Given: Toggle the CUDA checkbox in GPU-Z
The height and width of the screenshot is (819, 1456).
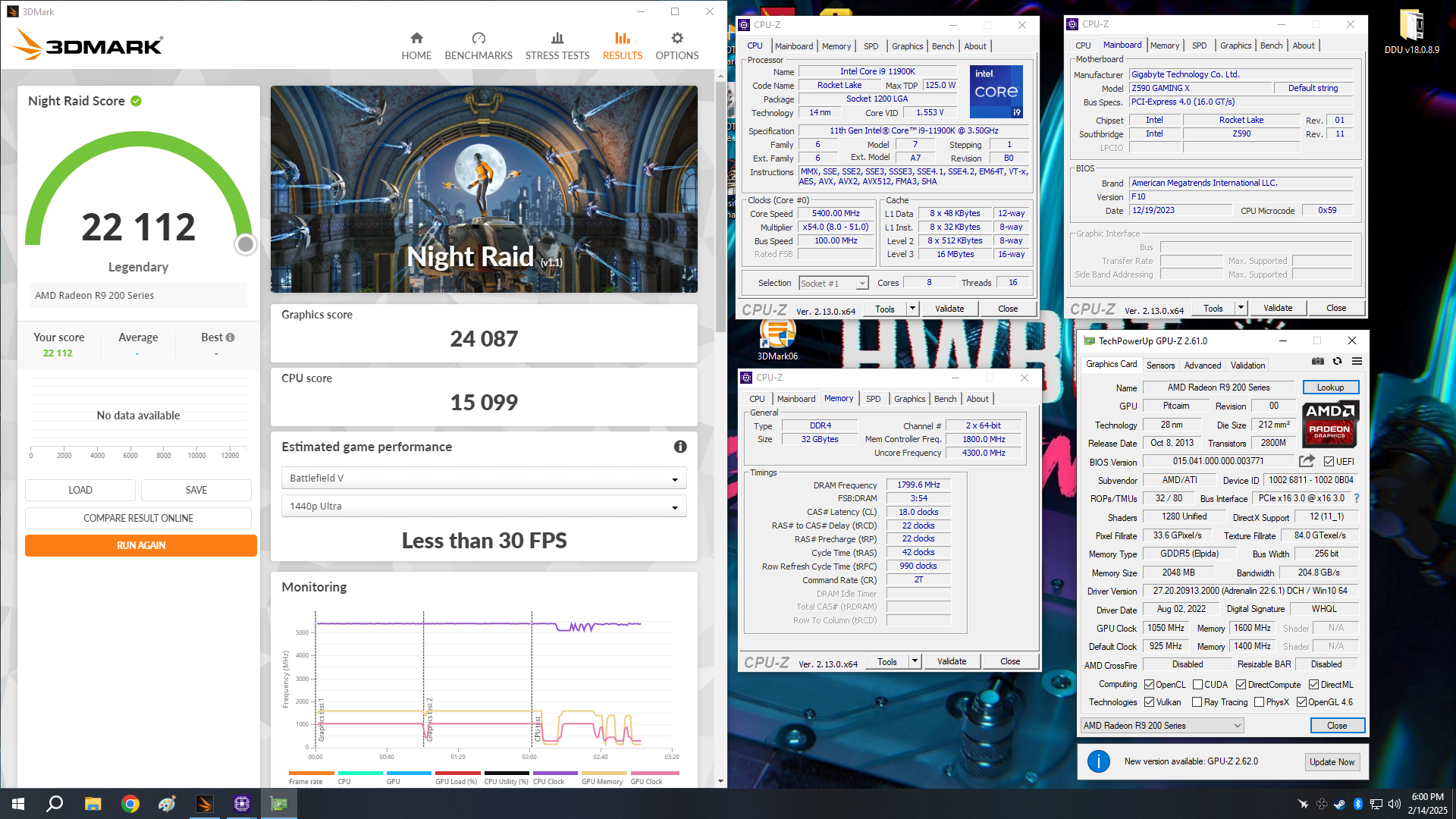Looking at the screenshot, I should 1197,685.
